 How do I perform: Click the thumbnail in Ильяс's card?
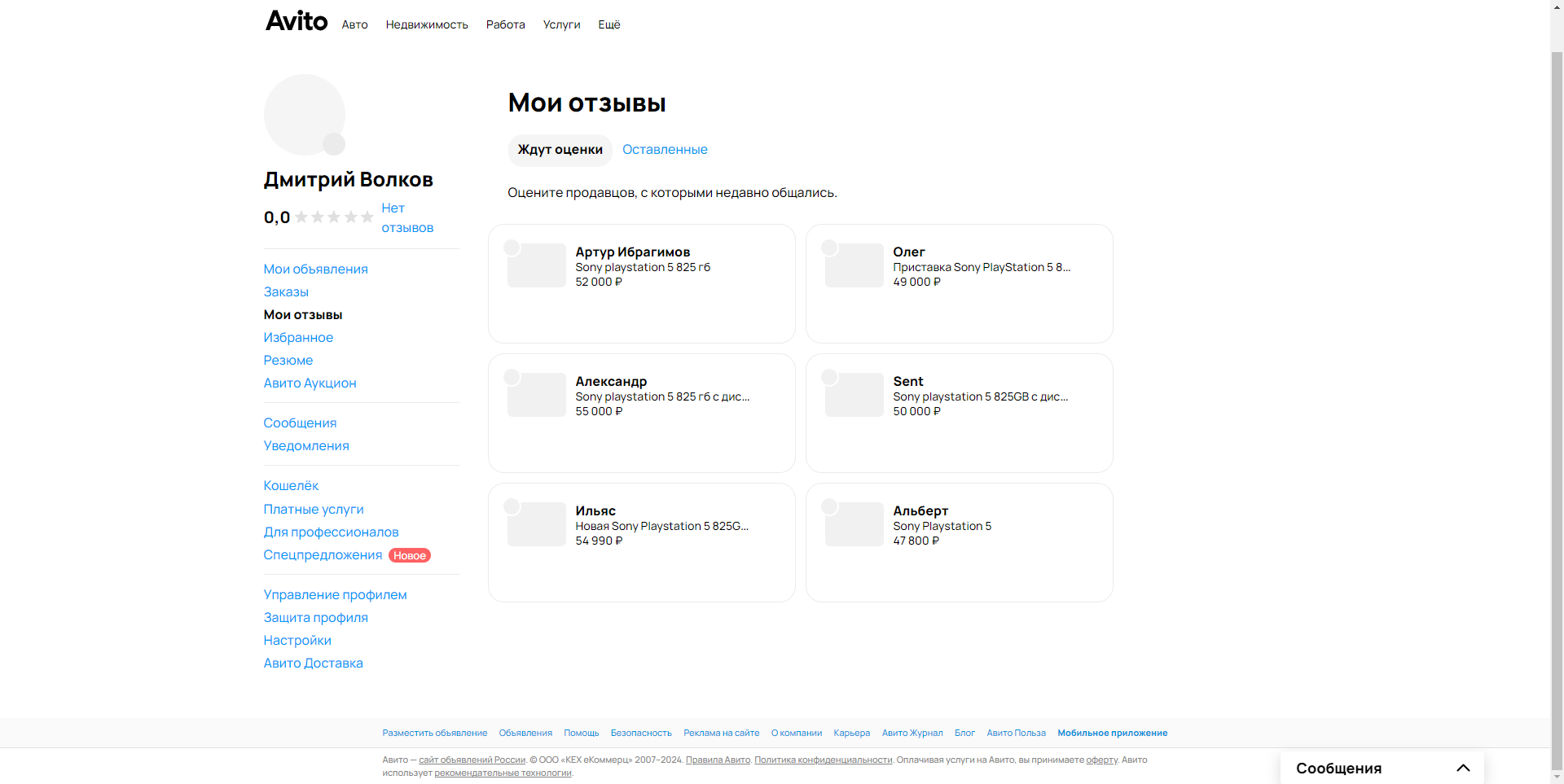537,524
